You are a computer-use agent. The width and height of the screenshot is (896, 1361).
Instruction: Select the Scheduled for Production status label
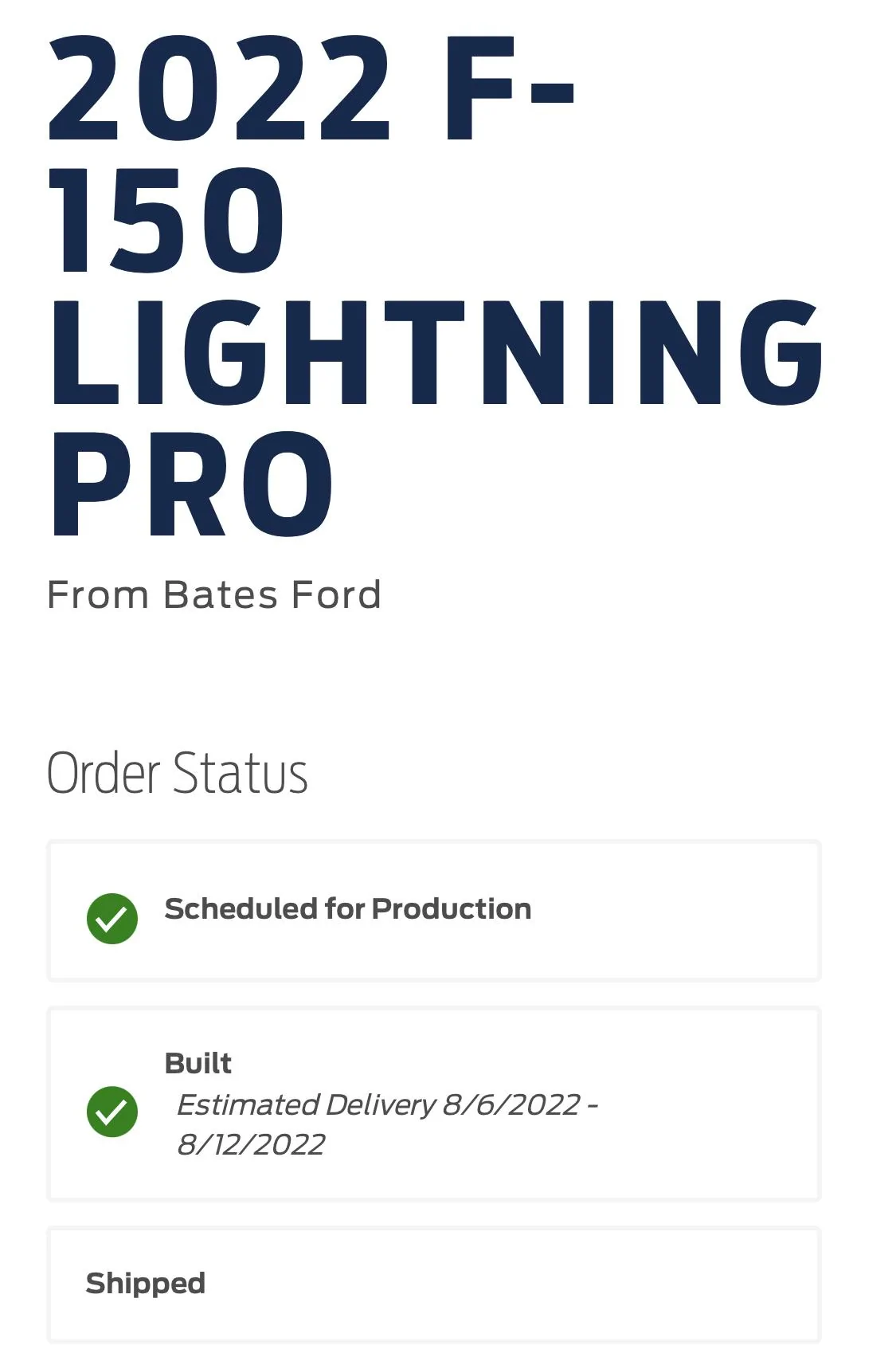tap(347, 909)
